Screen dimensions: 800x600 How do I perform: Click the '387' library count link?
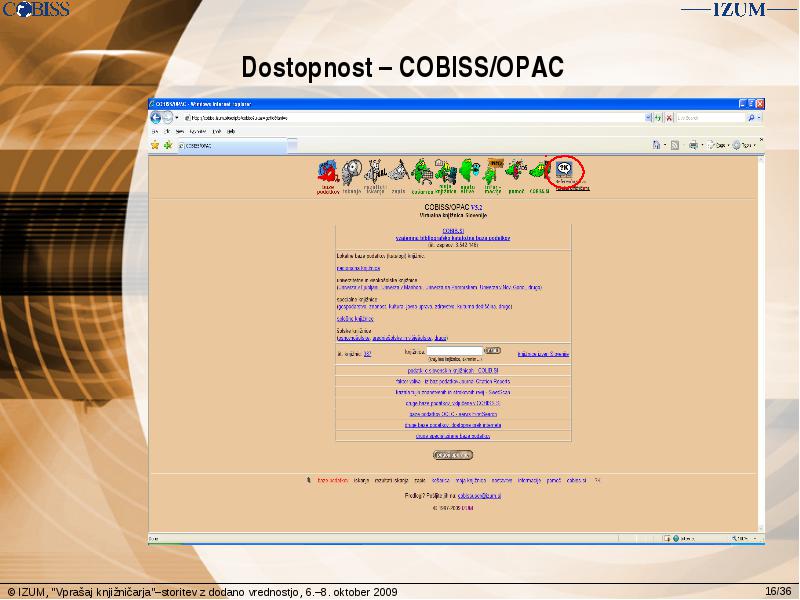tap(367, 354)
